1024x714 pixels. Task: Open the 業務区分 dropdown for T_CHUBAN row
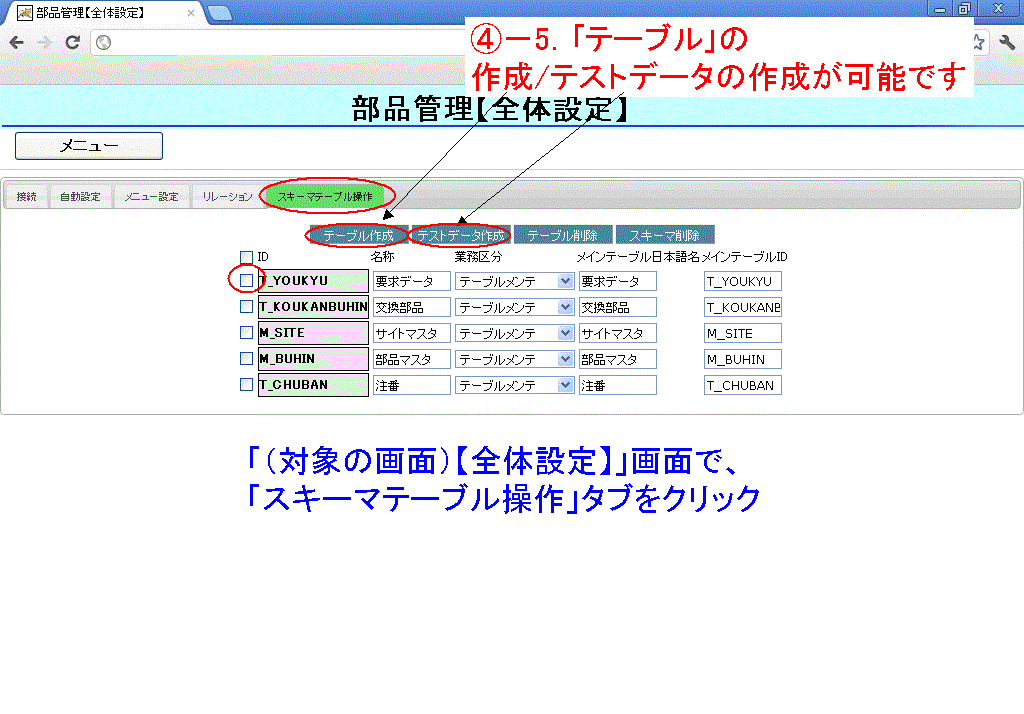(x=566, y=385)
